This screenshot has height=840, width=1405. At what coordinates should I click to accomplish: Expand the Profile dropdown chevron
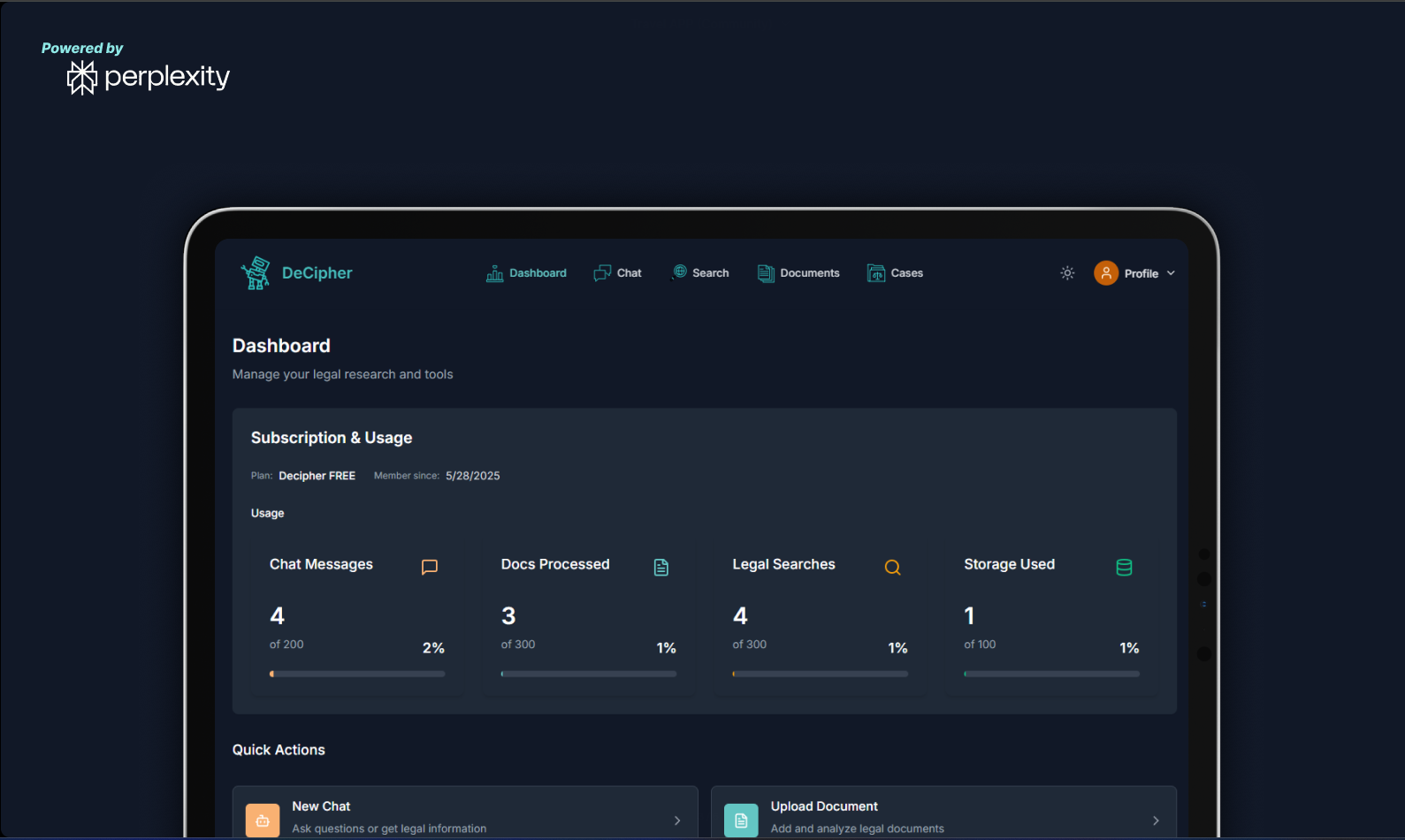point(1171,273)
